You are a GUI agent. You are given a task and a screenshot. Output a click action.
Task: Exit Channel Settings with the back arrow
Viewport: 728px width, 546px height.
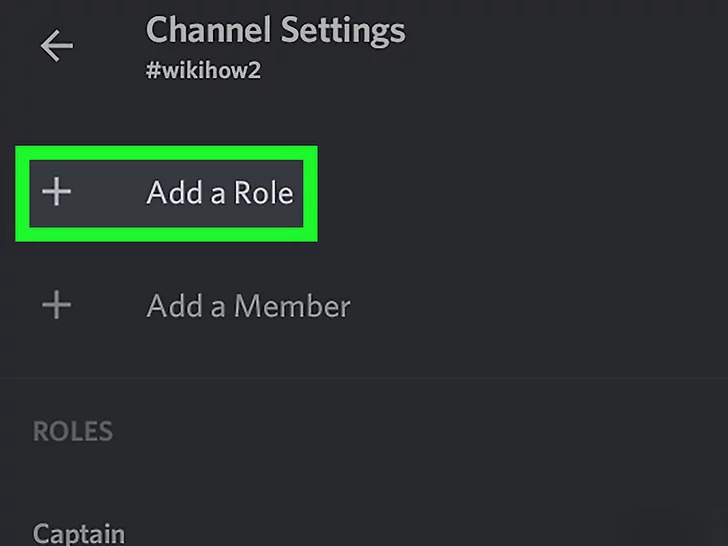56,46
